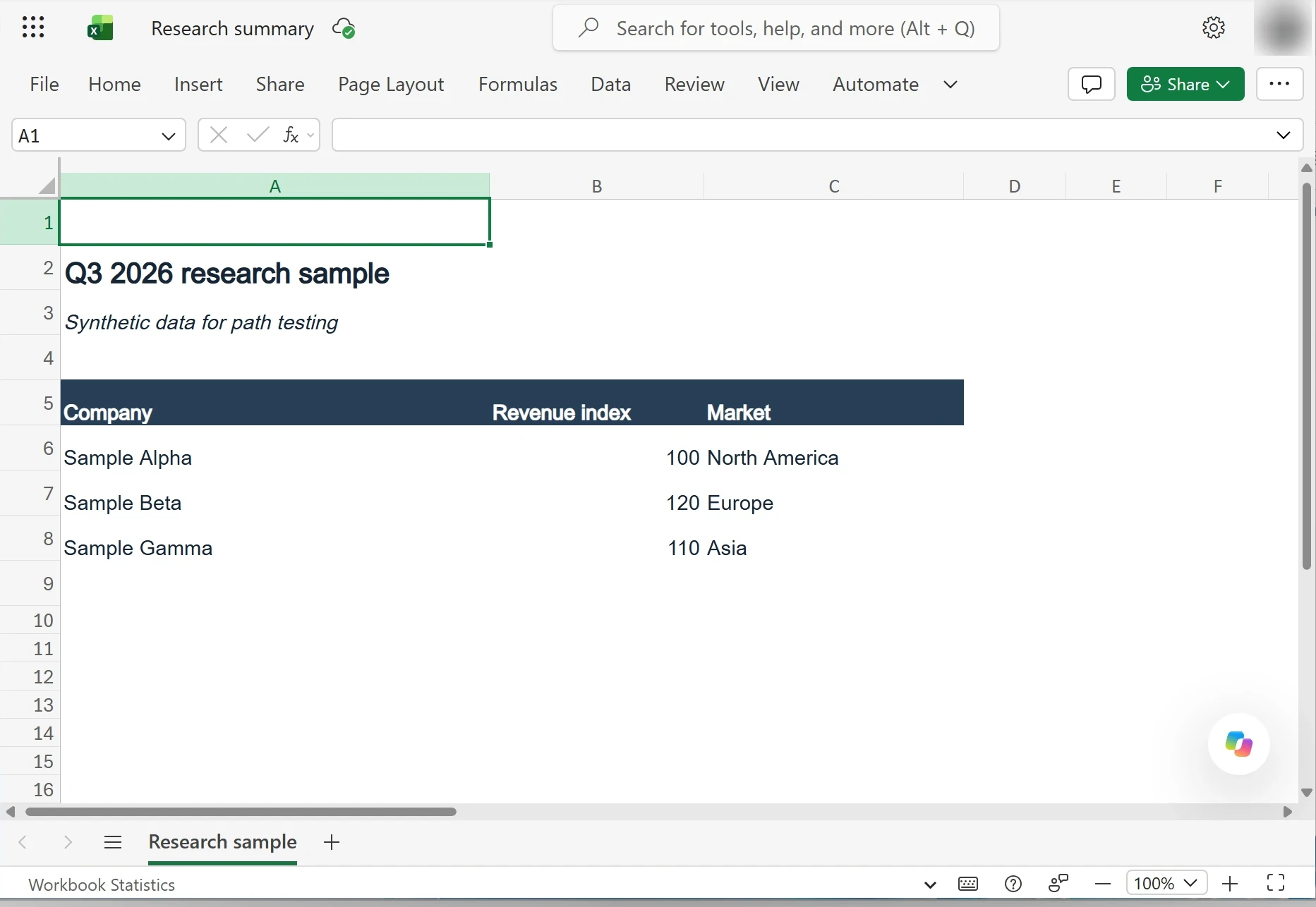Image resolution: width=1316 pixels, height=907 pixels.
Task: Expand the Name Box dropdown arrow
Action: click(x=168, y=136)
